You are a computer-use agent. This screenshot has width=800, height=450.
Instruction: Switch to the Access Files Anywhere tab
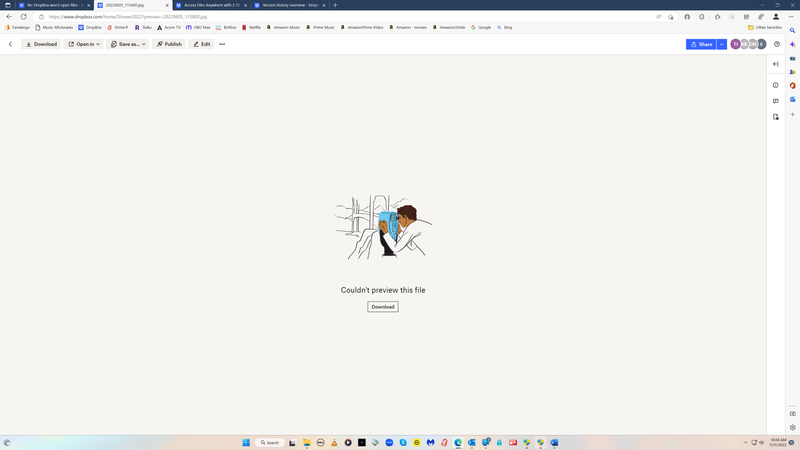[x=211, y=5]
